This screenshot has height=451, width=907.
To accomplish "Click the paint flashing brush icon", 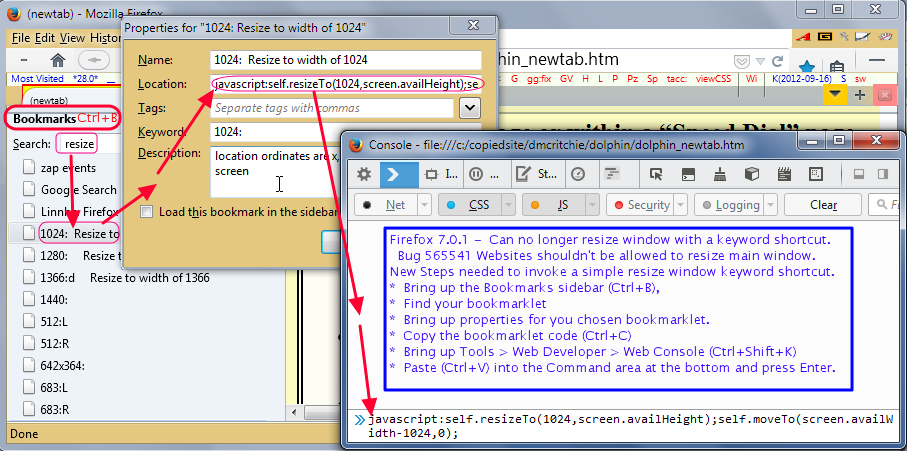I will [x=720, y=174].
